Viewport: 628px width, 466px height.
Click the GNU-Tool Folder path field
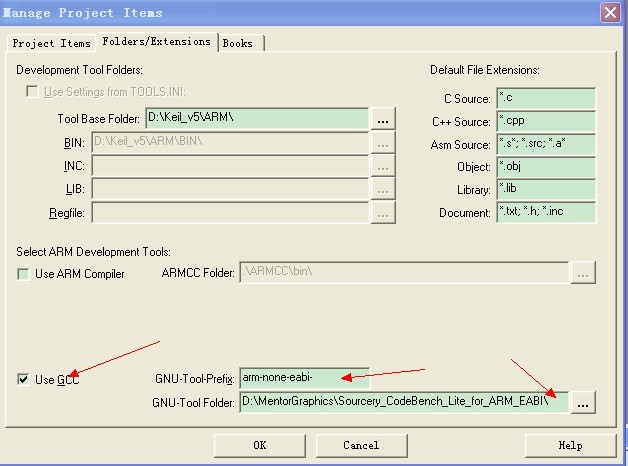coord(404,402)
